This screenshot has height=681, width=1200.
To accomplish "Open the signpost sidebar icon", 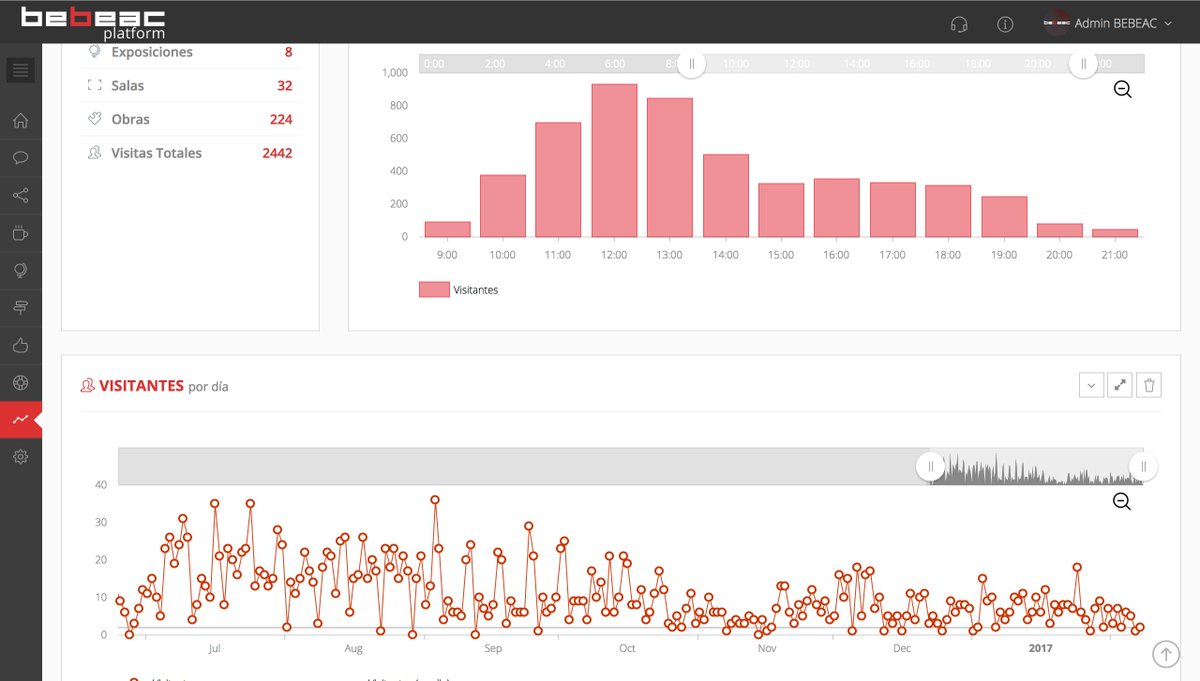I will click(20, 308).
